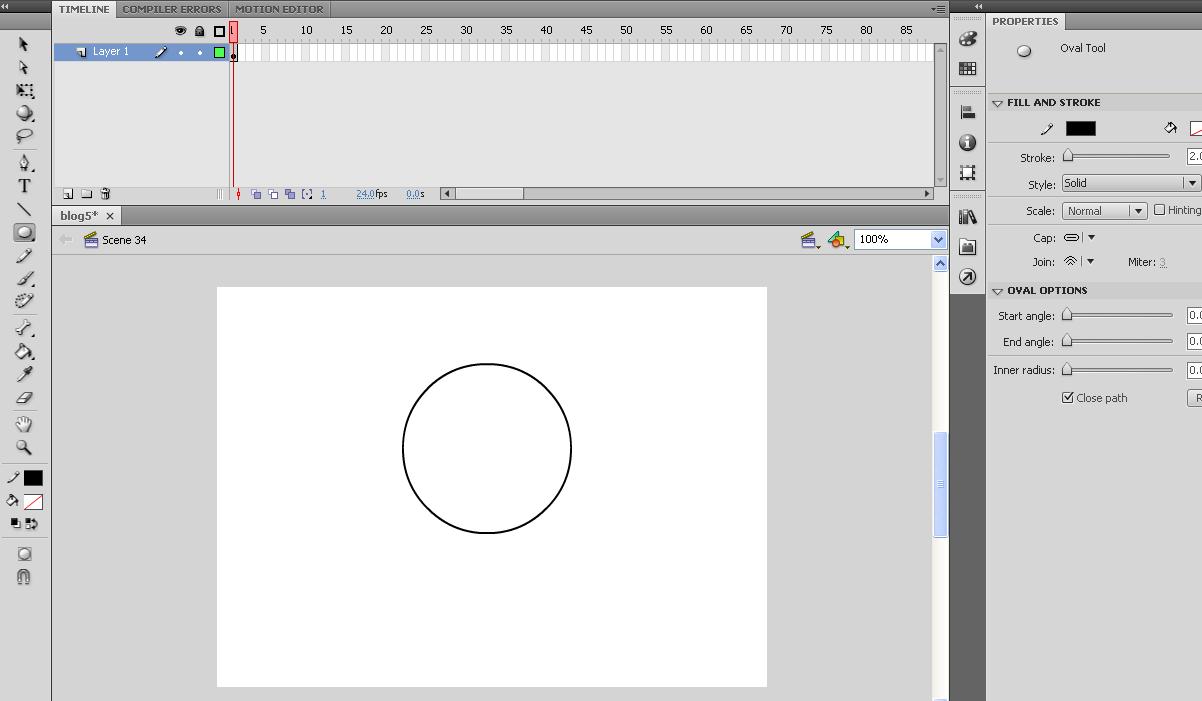Screen dimensions: 1202x701
Task: Select the Eraser tool
Action: (24, 398)
